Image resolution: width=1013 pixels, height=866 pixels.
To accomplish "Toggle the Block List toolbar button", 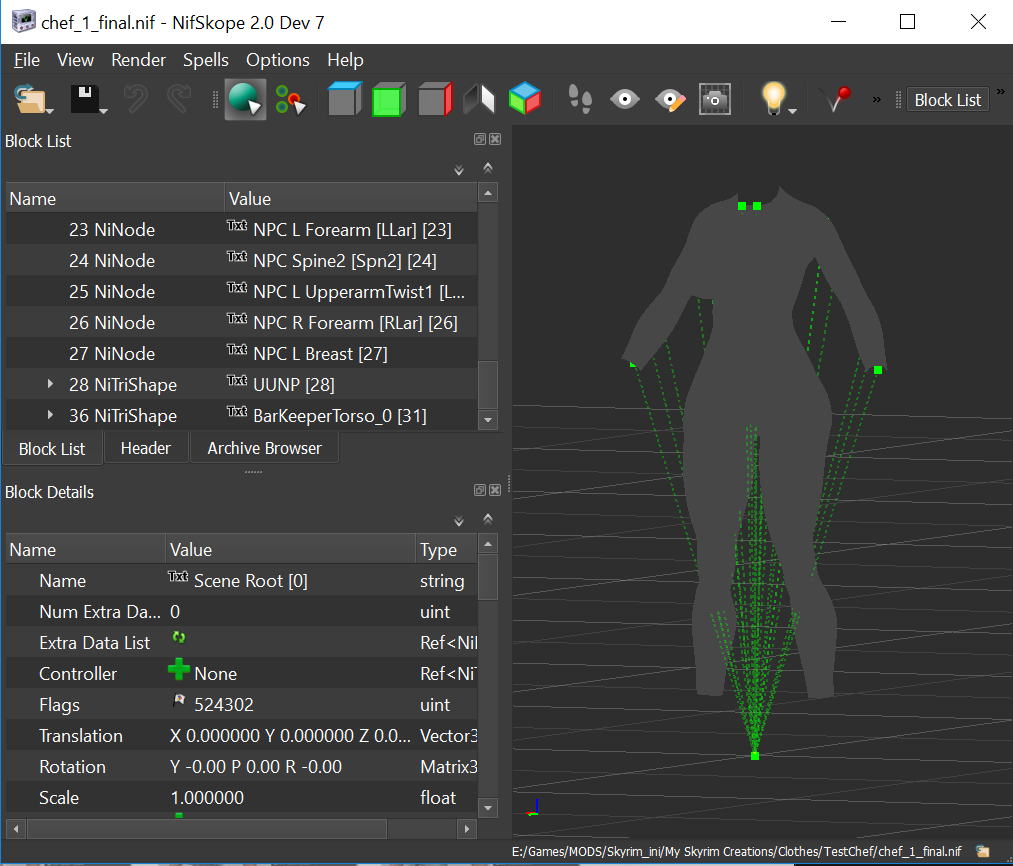I will click(947, 100).
